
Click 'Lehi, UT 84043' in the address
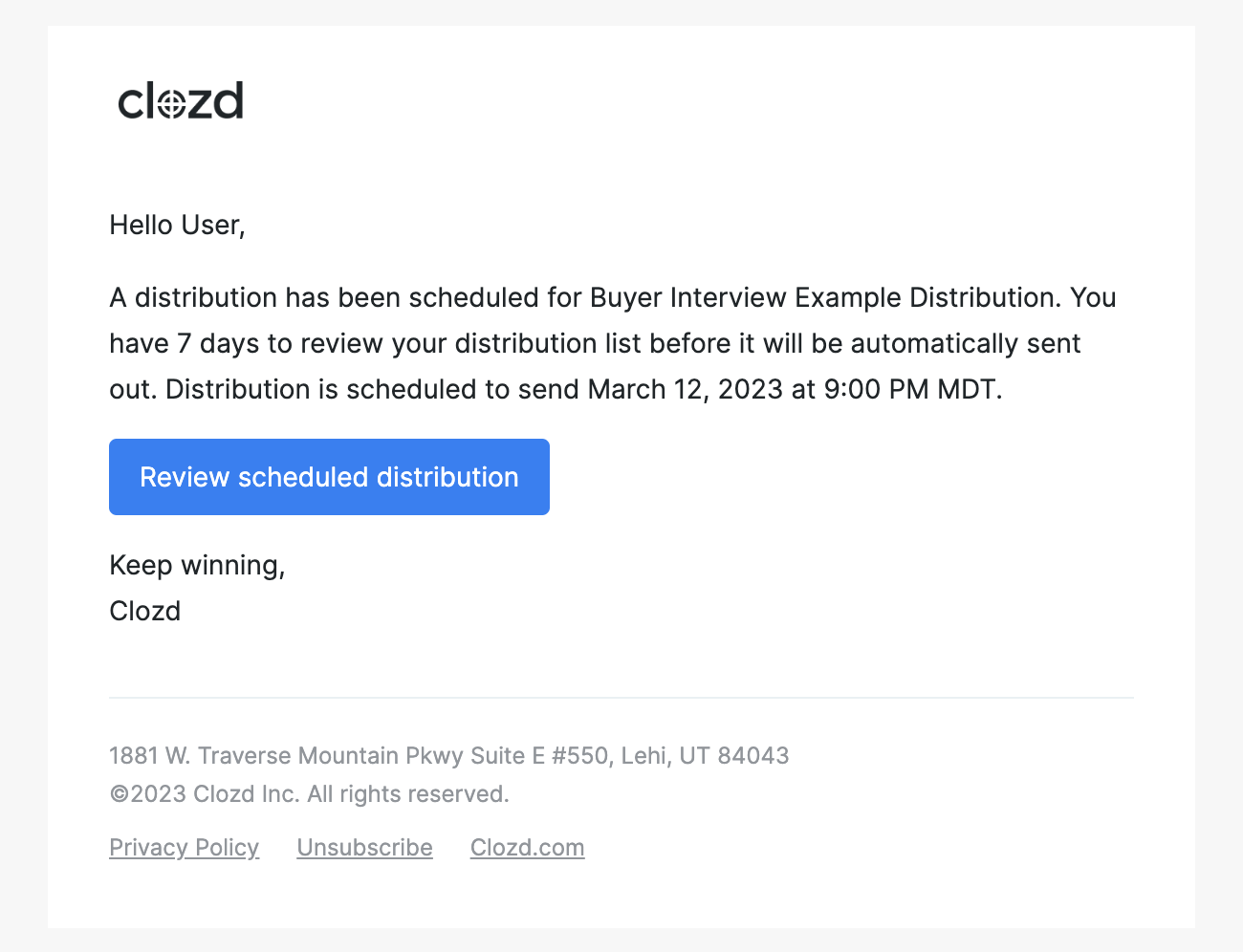coord(705,756)
